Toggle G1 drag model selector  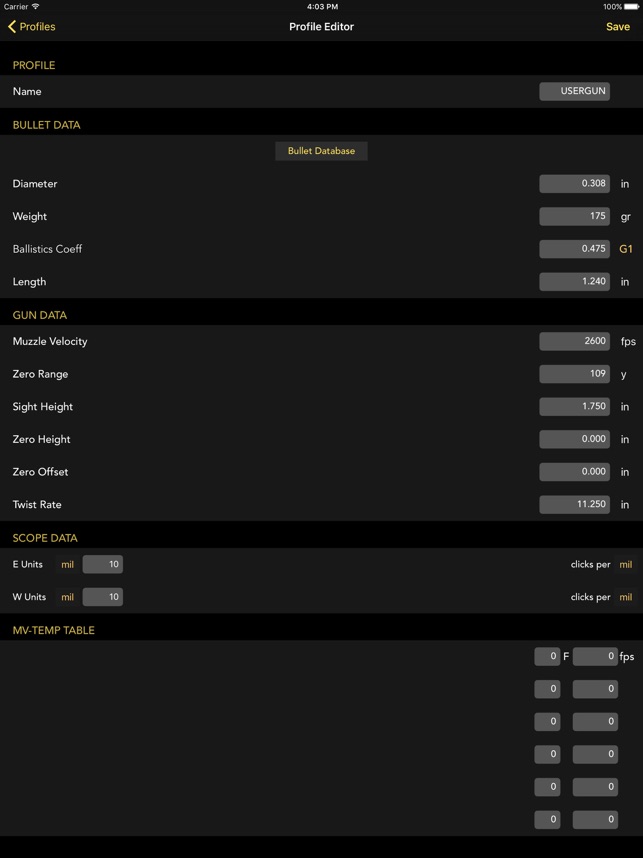click(626, 249)
